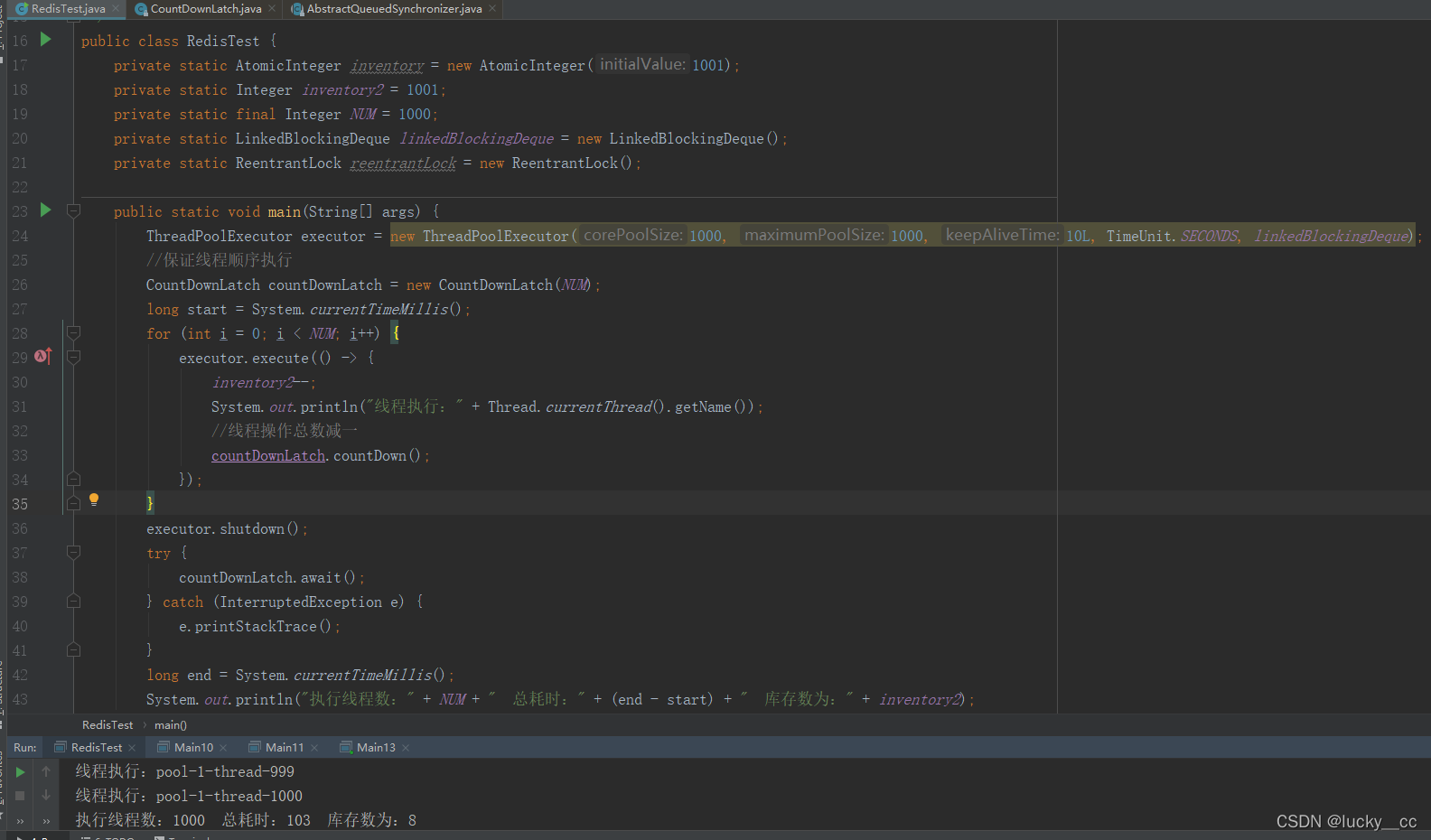
Task: Select the Main10 run tab
Action: coord(193,747)
